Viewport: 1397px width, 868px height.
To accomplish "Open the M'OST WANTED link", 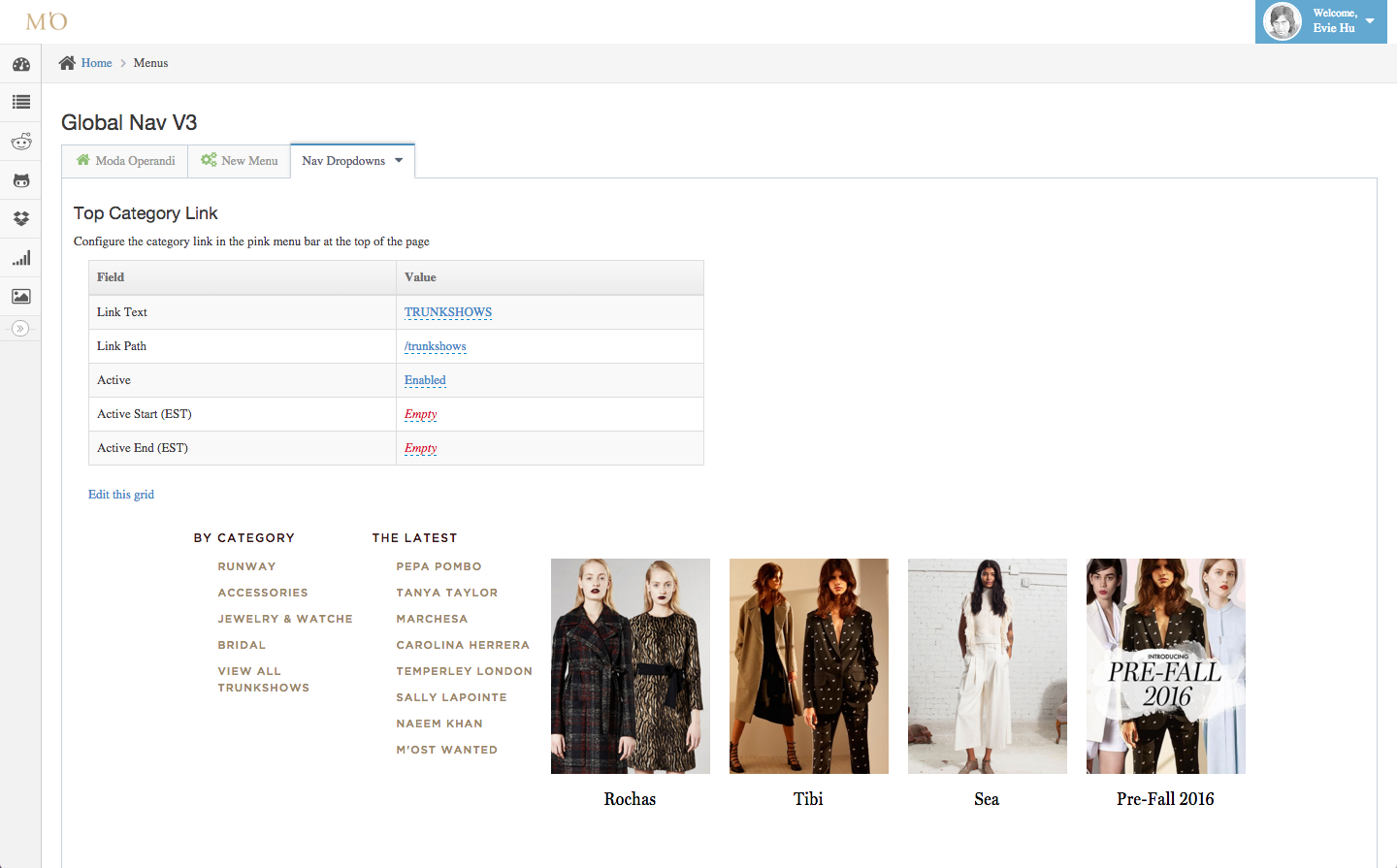I will pyautogui.click(x=446, y=750).
